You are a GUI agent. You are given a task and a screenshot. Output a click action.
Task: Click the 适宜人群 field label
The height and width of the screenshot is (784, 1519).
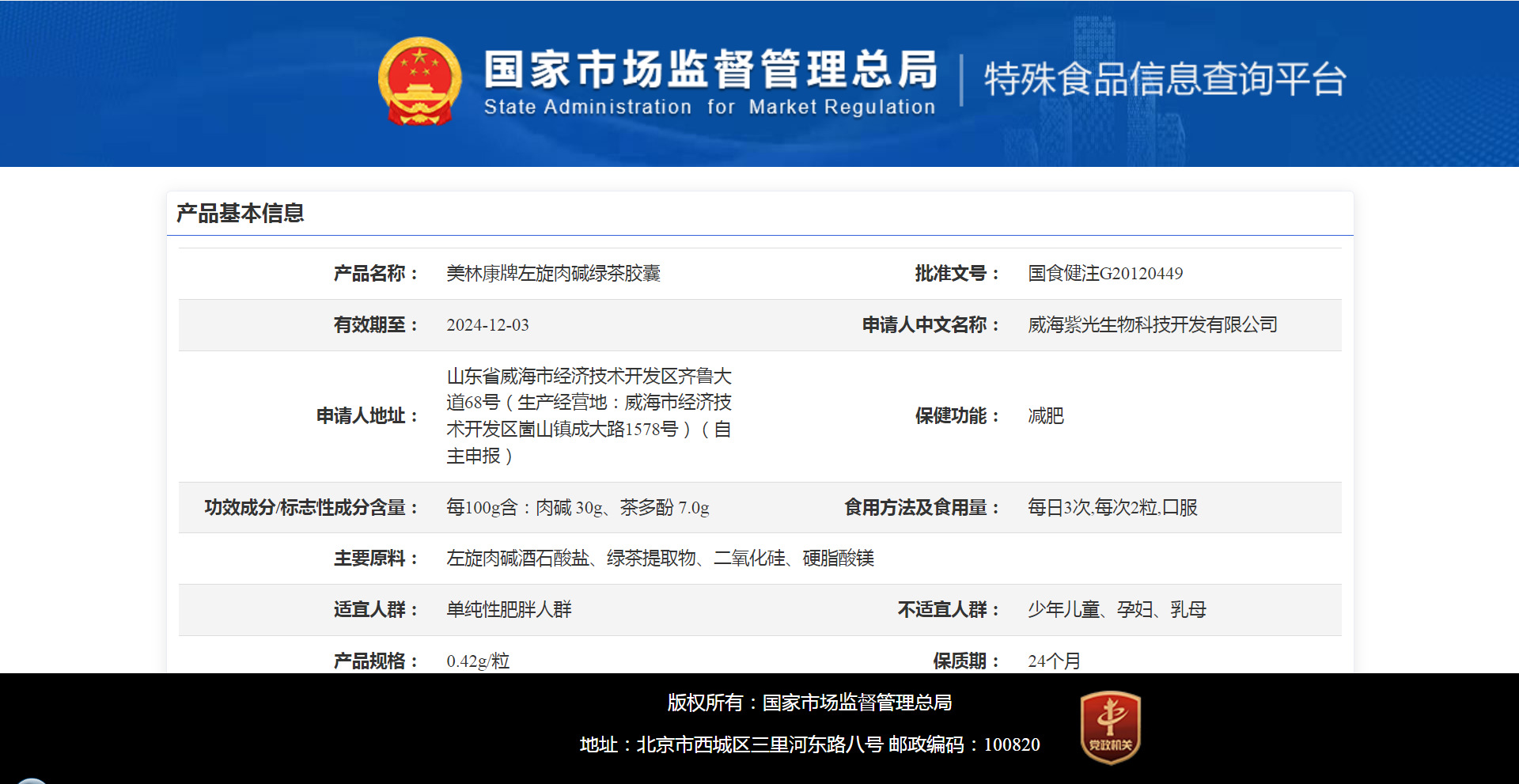[x=376, y=610]
